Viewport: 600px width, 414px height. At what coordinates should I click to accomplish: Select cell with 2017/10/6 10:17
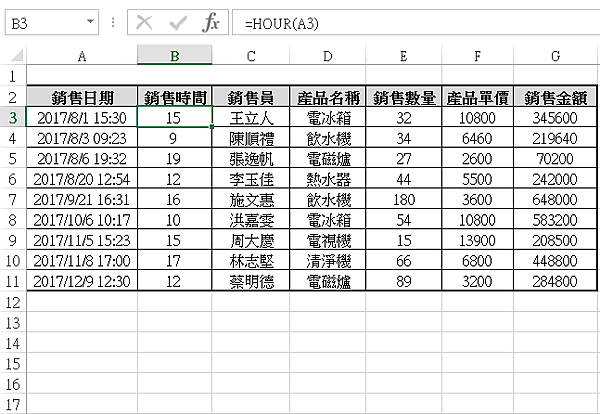pos(82,220)
